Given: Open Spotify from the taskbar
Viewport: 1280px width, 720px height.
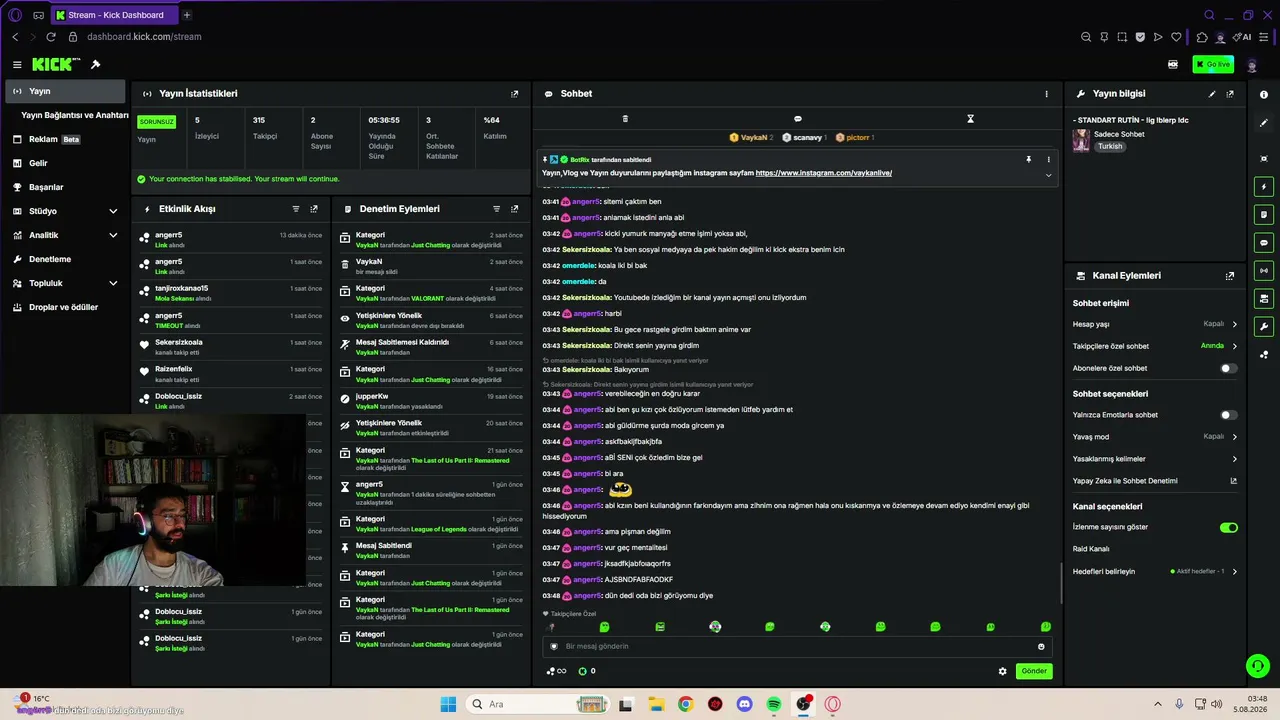Looking at the screenshot, I should point(774,704).
